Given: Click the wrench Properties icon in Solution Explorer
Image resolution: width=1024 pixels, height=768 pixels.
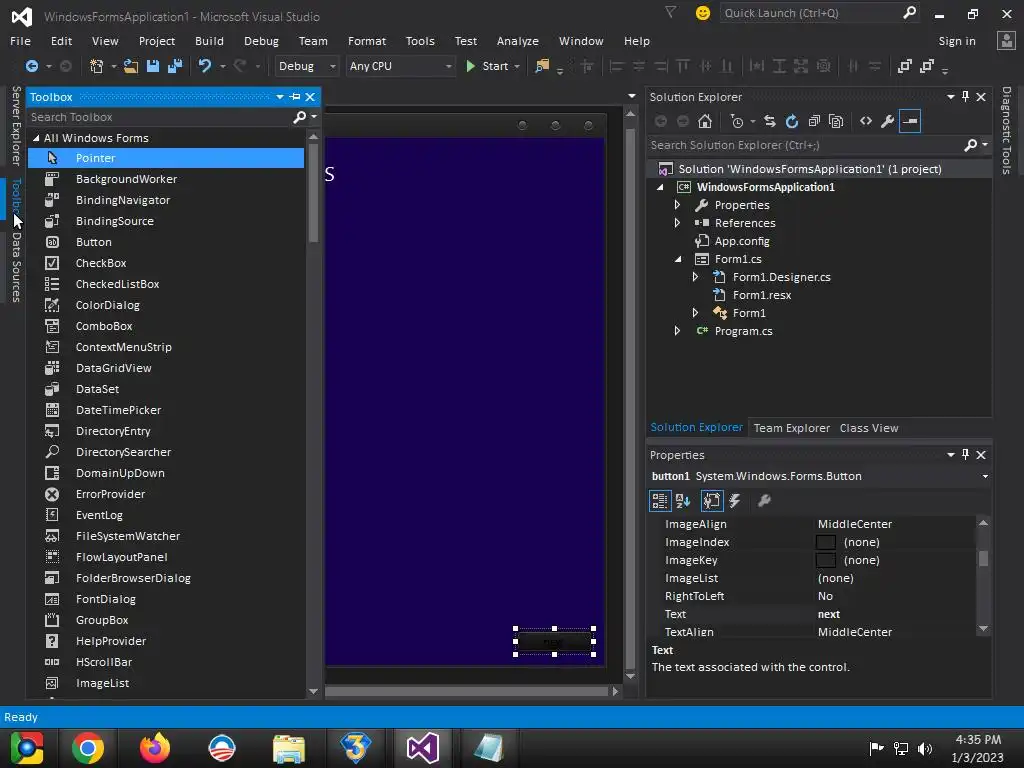Looking at the screenshot, I should click(x=888, y=121).
